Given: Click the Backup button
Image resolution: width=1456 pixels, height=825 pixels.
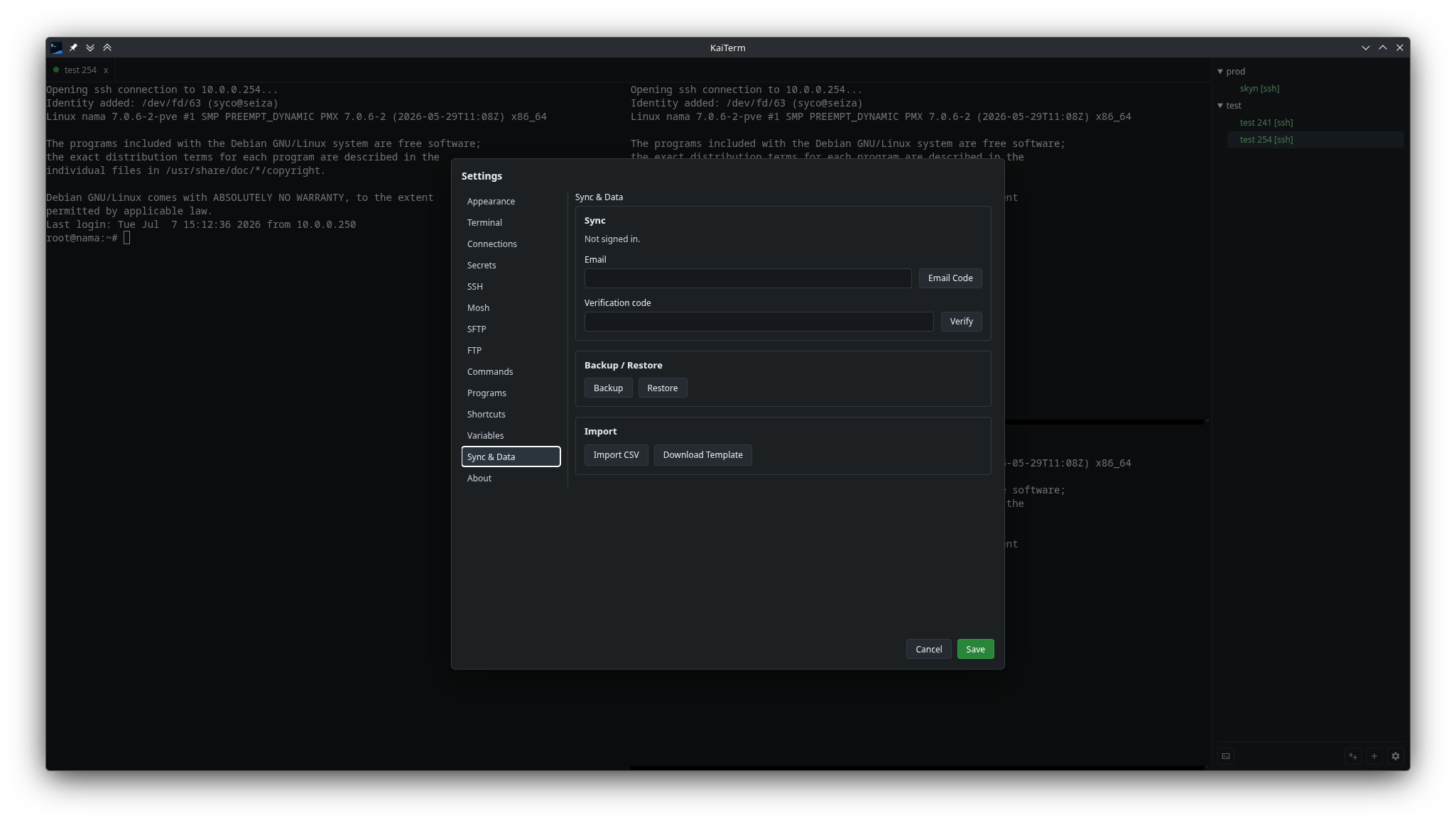Looking at the screenshot, I should (608, 388).
